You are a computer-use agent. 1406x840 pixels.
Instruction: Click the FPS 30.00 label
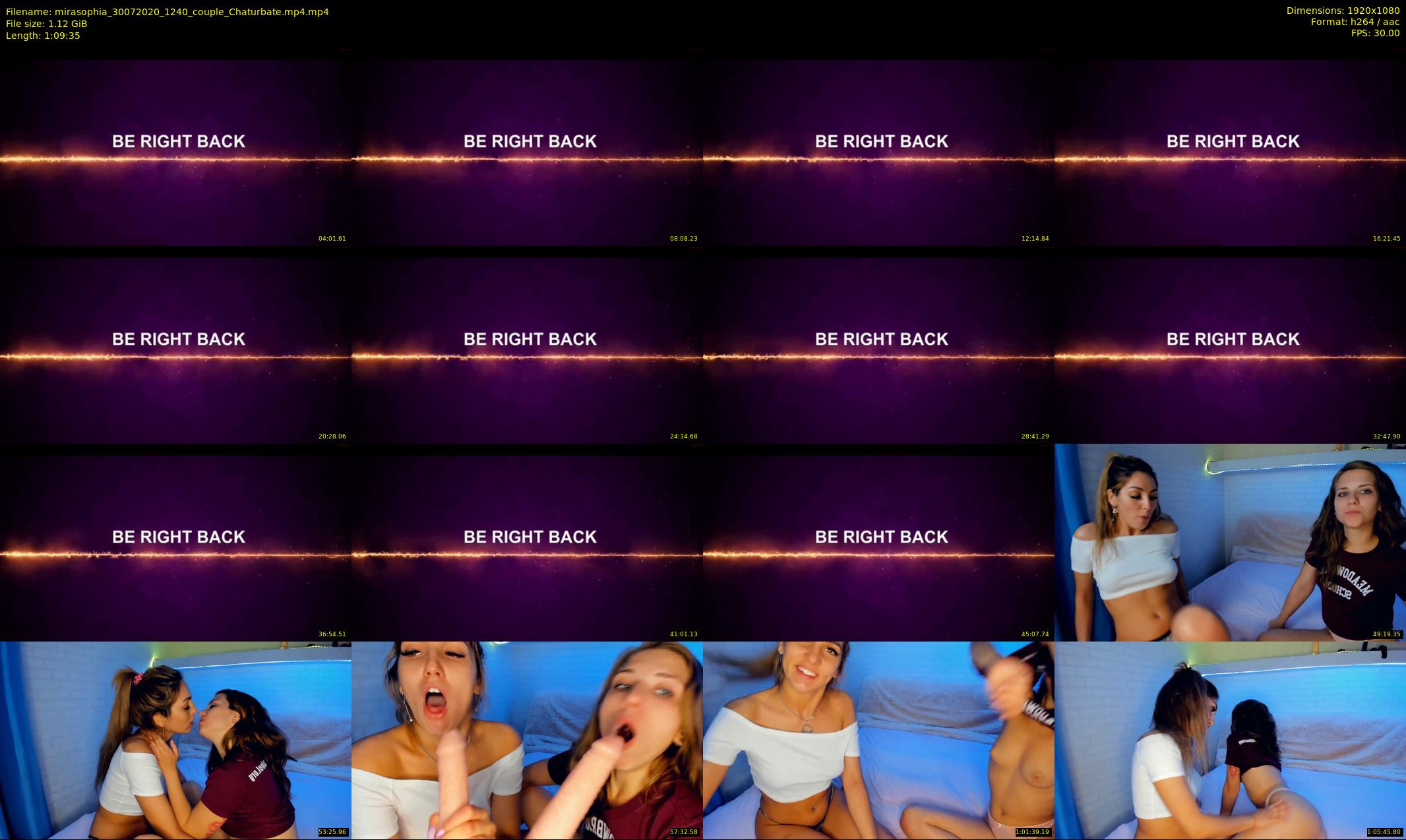point(1375,33)
